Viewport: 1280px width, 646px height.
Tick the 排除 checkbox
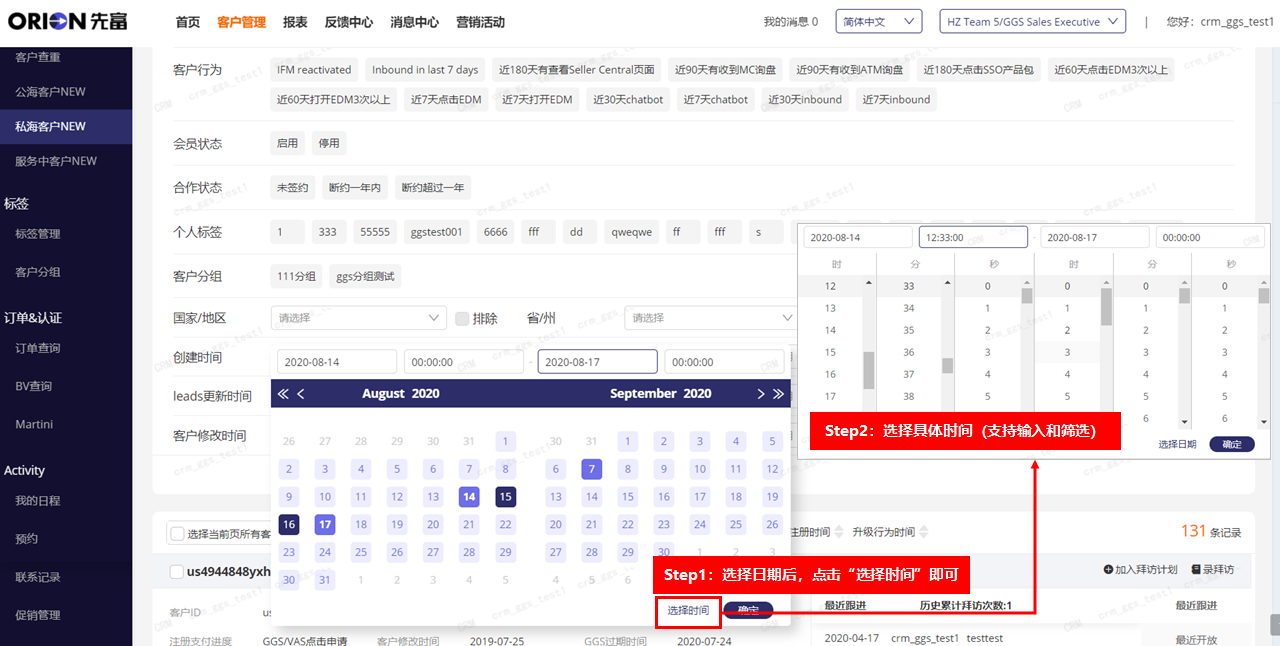tap(462, 318)
